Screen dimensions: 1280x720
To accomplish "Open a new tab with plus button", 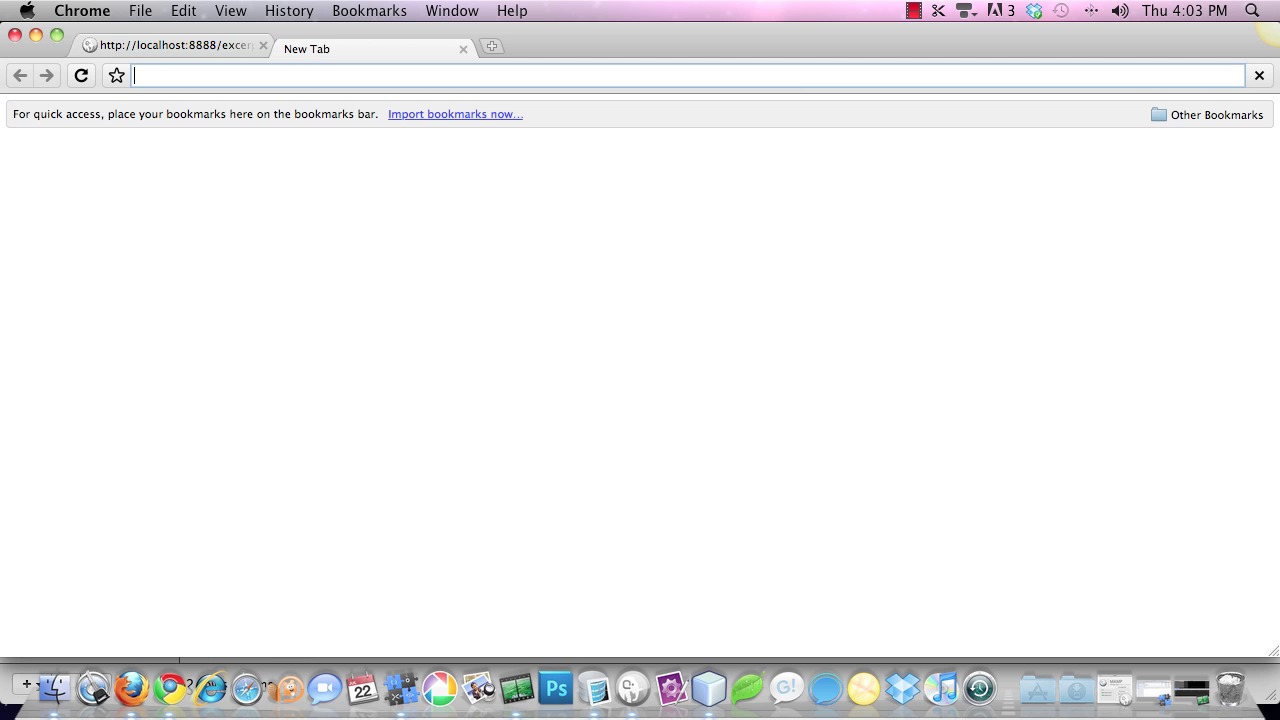I will tap(492, 46).
